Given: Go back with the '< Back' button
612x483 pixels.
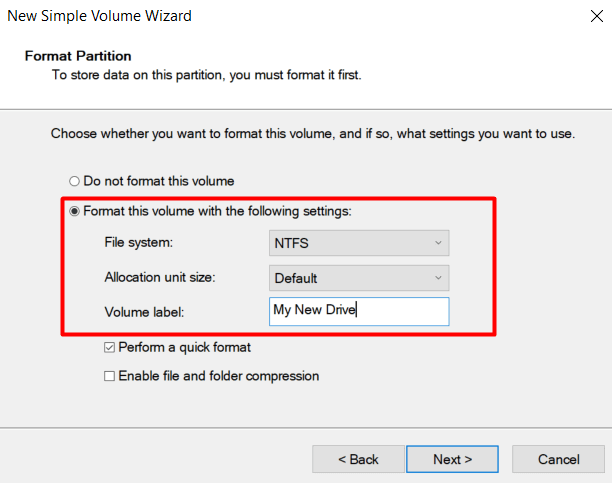Looking at the screenshot, I should (358, 459).
